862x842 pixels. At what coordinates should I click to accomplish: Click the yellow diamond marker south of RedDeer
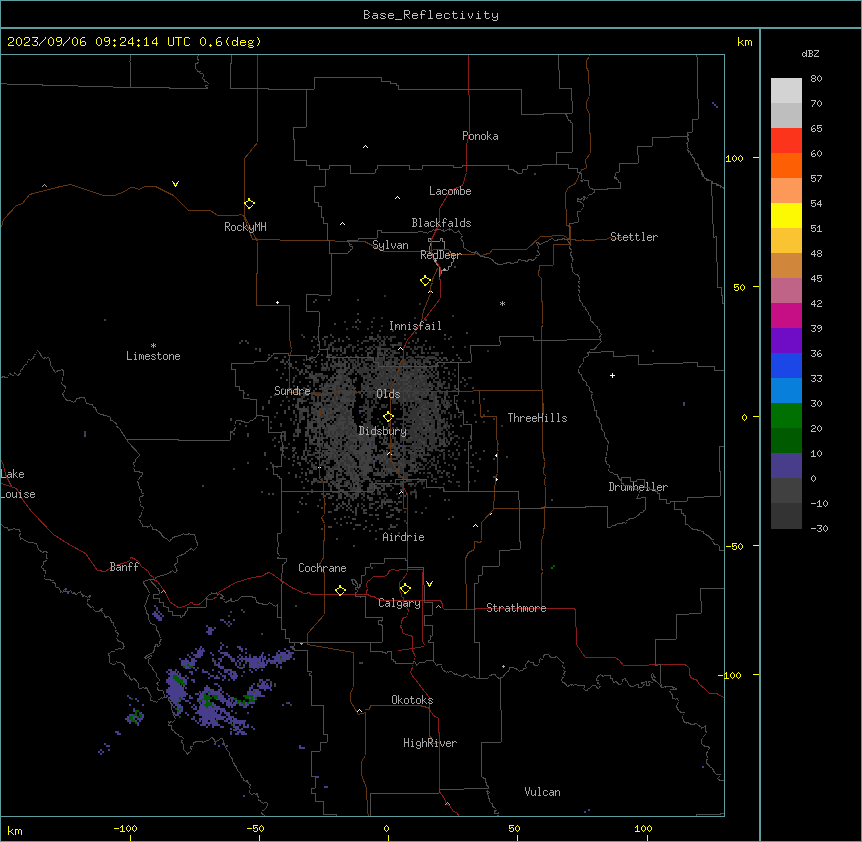click(x=426, y=281)
